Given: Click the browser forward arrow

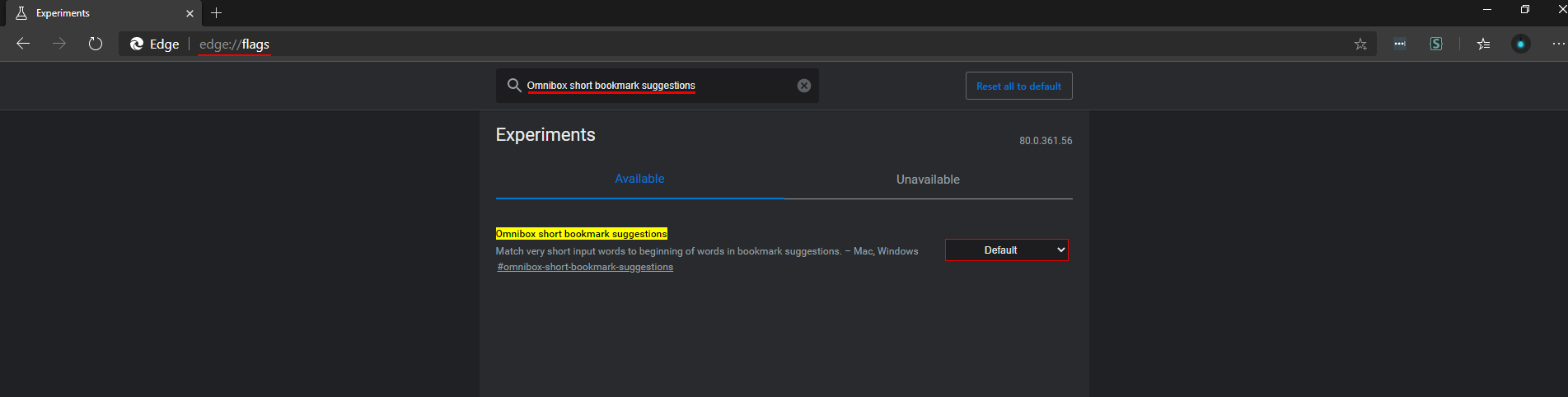Looking at the screenshot, I should pyautogui.click(x=59, y=44).
